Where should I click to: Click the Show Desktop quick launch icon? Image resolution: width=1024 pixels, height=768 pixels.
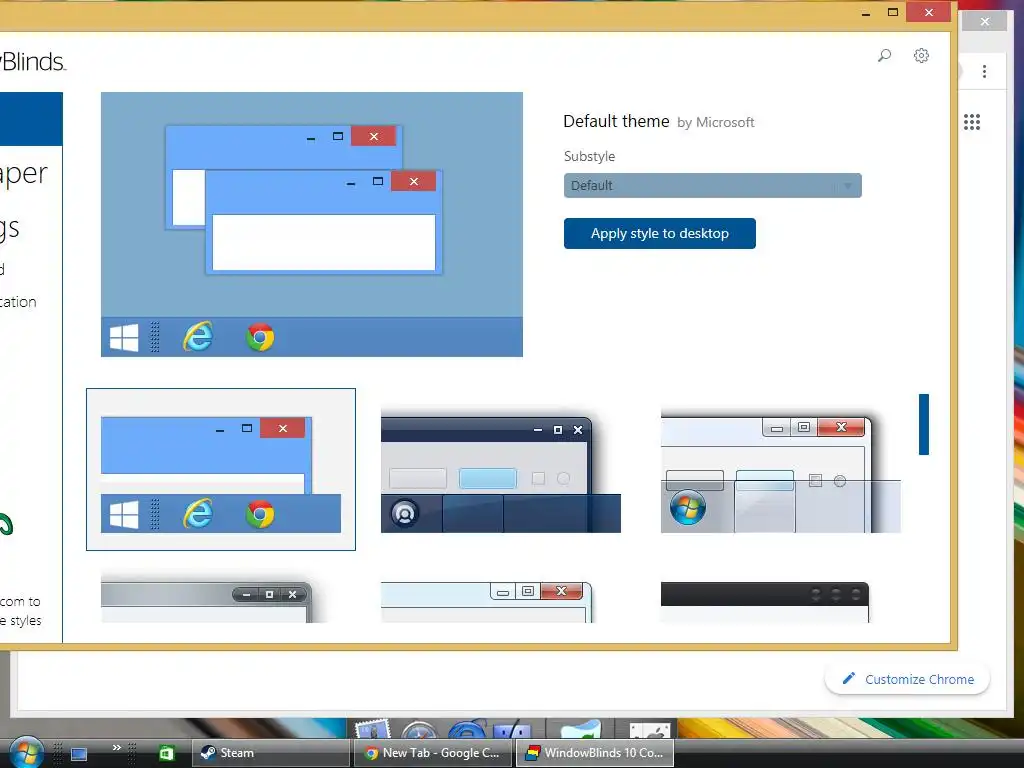click(x=79, y=754)
